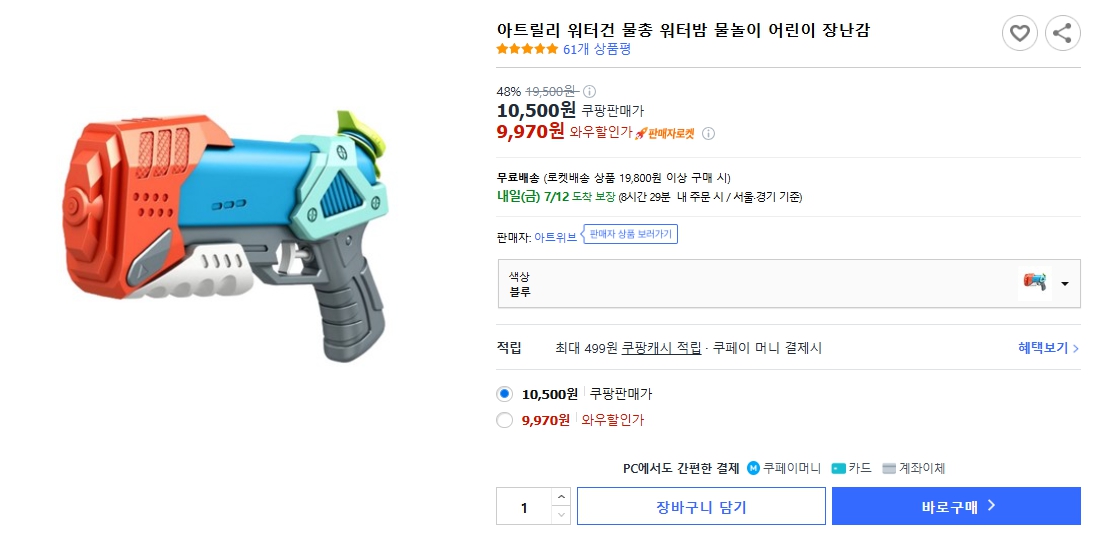
Task: Select the 10,500원 Coupang price option
Action: click(505, 394)
